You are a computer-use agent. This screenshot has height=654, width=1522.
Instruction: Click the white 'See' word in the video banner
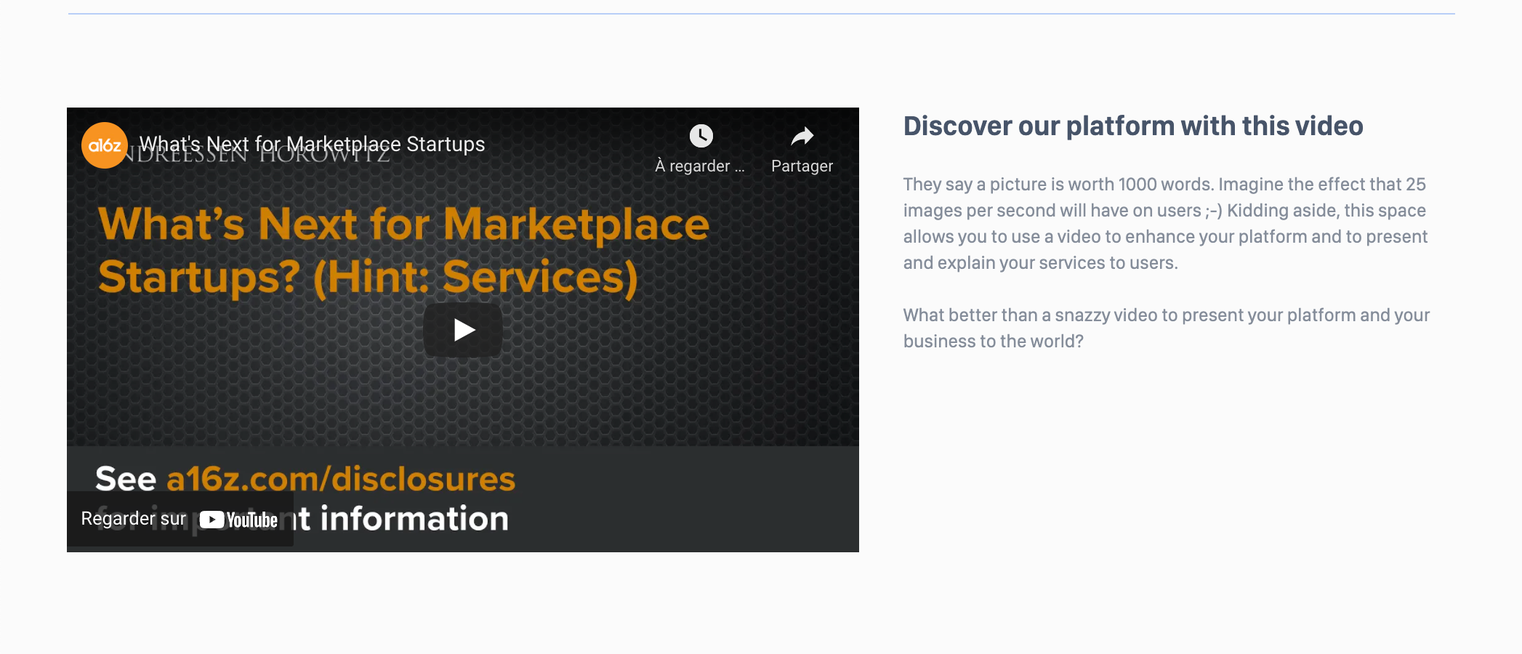(125, 479)
